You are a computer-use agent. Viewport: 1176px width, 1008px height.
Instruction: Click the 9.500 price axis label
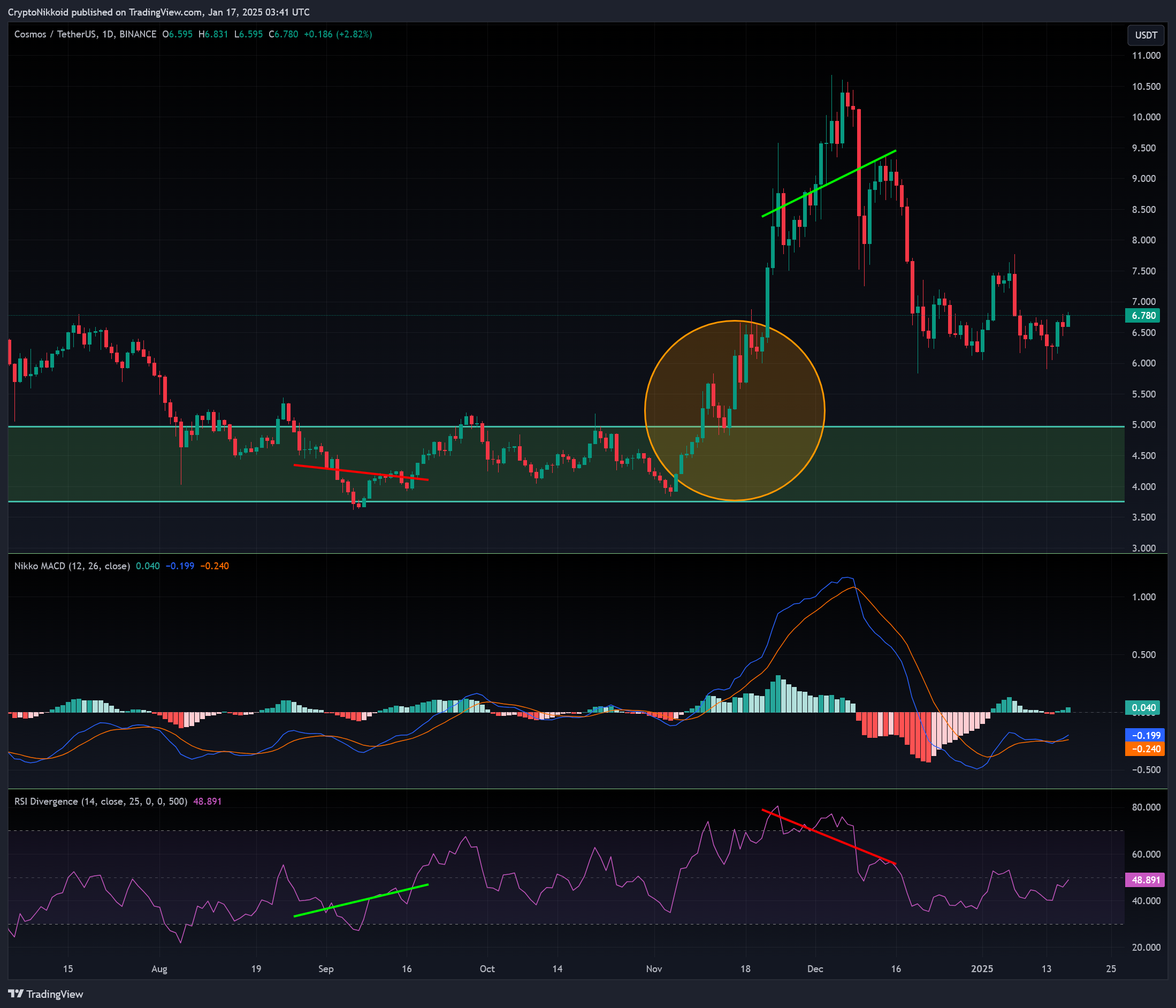coord(1144,148)
